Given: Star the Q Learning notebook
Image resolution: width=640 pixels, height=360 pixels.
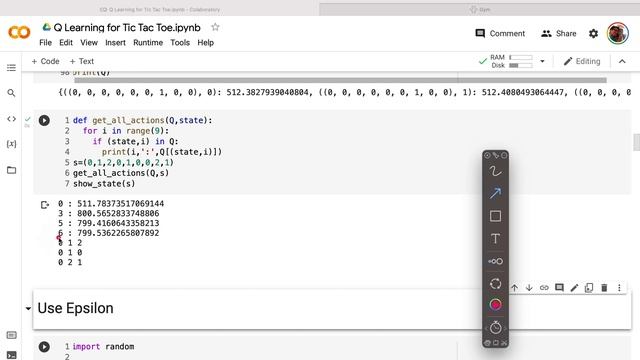Looking at the screenshot, I should [215, 27].
